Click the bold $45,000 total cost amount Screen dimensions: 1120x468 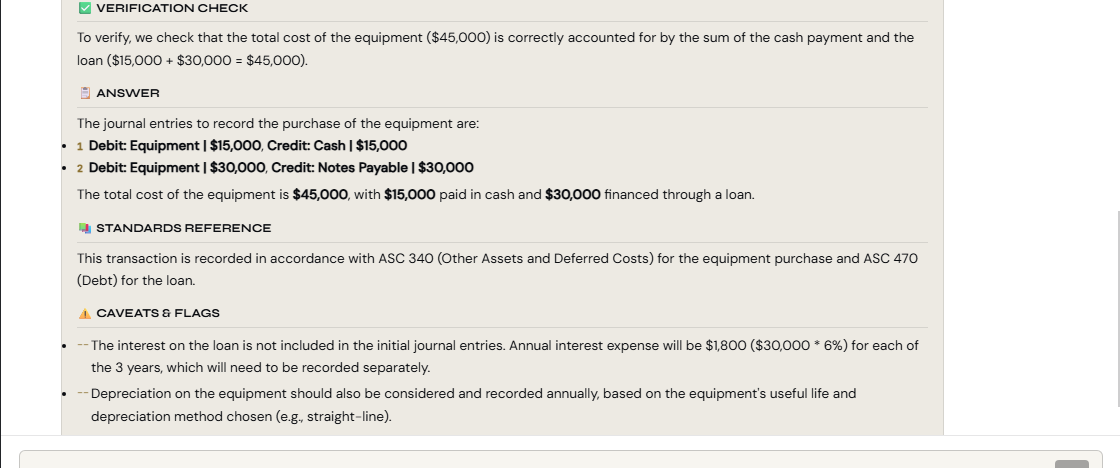[320, 194]
